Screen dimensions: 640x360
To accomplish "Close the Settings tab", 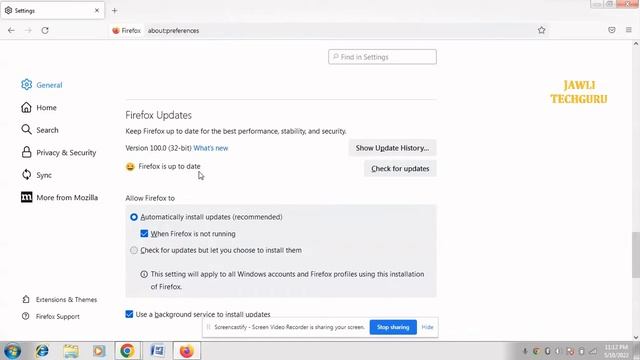I will click(97, 11).
